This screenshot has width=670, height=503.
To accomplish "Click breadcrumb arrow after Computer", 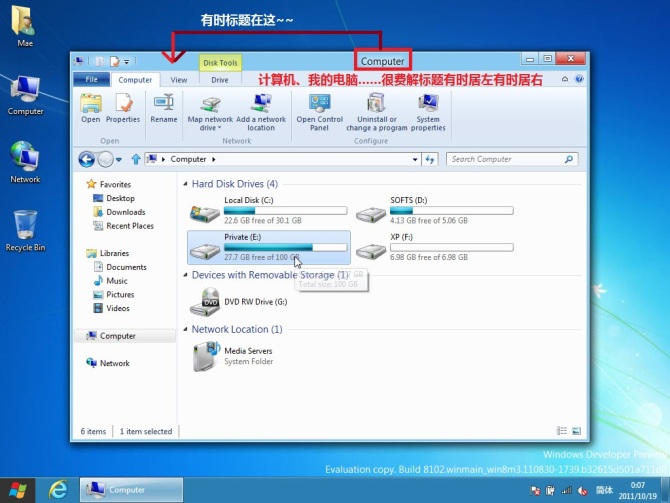I will pyautogui.click(x=214, y=159).
